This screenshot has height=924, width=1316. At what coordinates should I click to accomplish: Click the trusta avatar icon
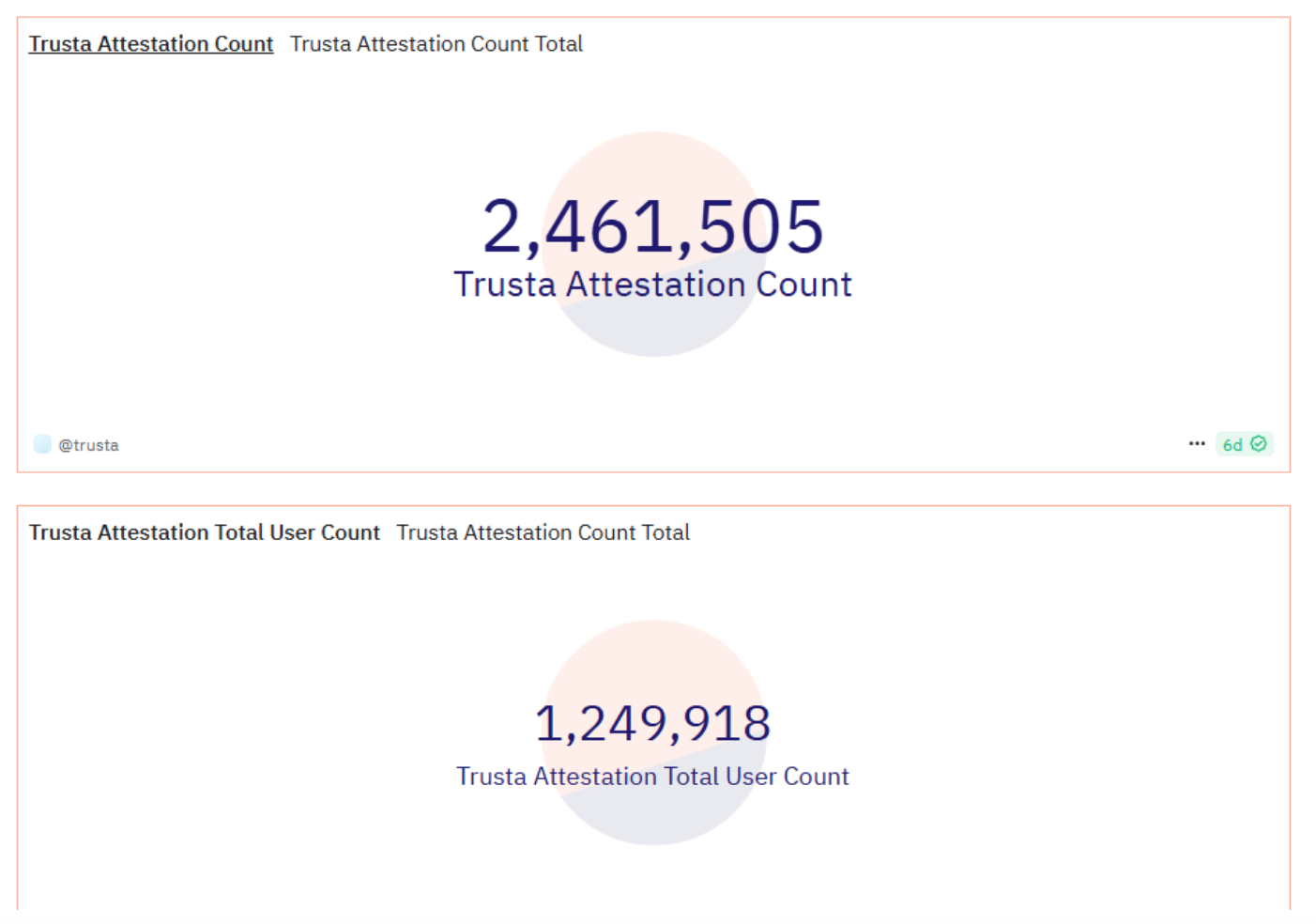click(42, 444)
